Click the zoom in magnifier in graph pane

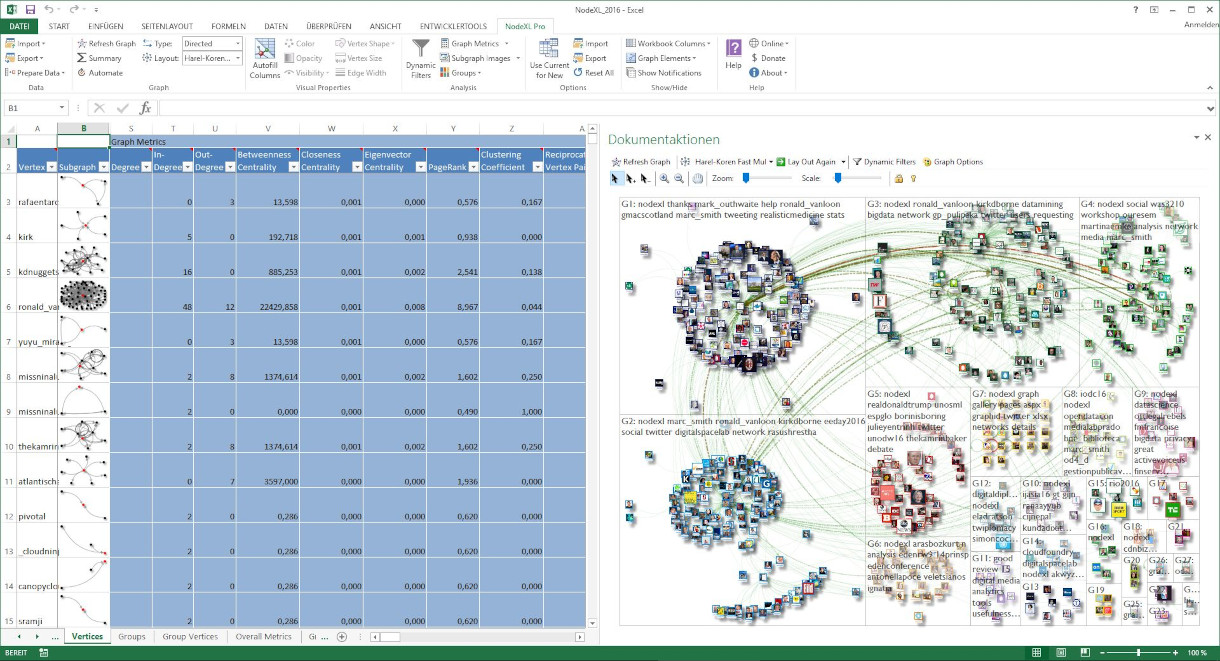point(665,178)
